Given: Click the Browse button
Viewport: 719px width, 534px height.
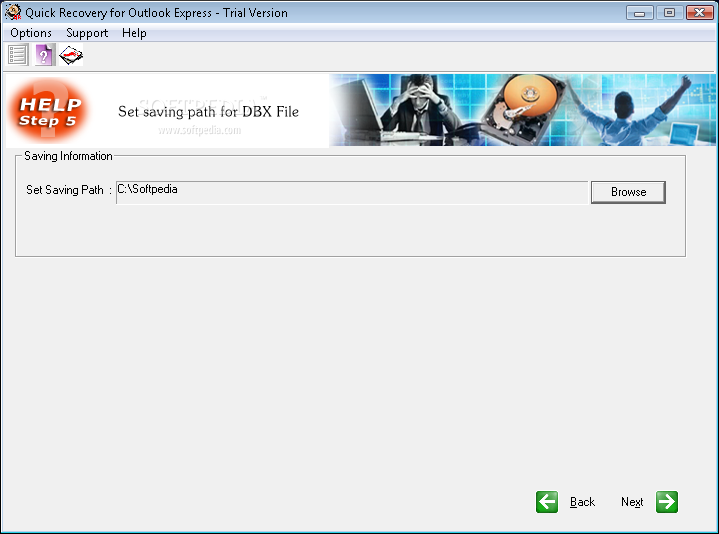Looking at the screenshot, I should 628,192.
